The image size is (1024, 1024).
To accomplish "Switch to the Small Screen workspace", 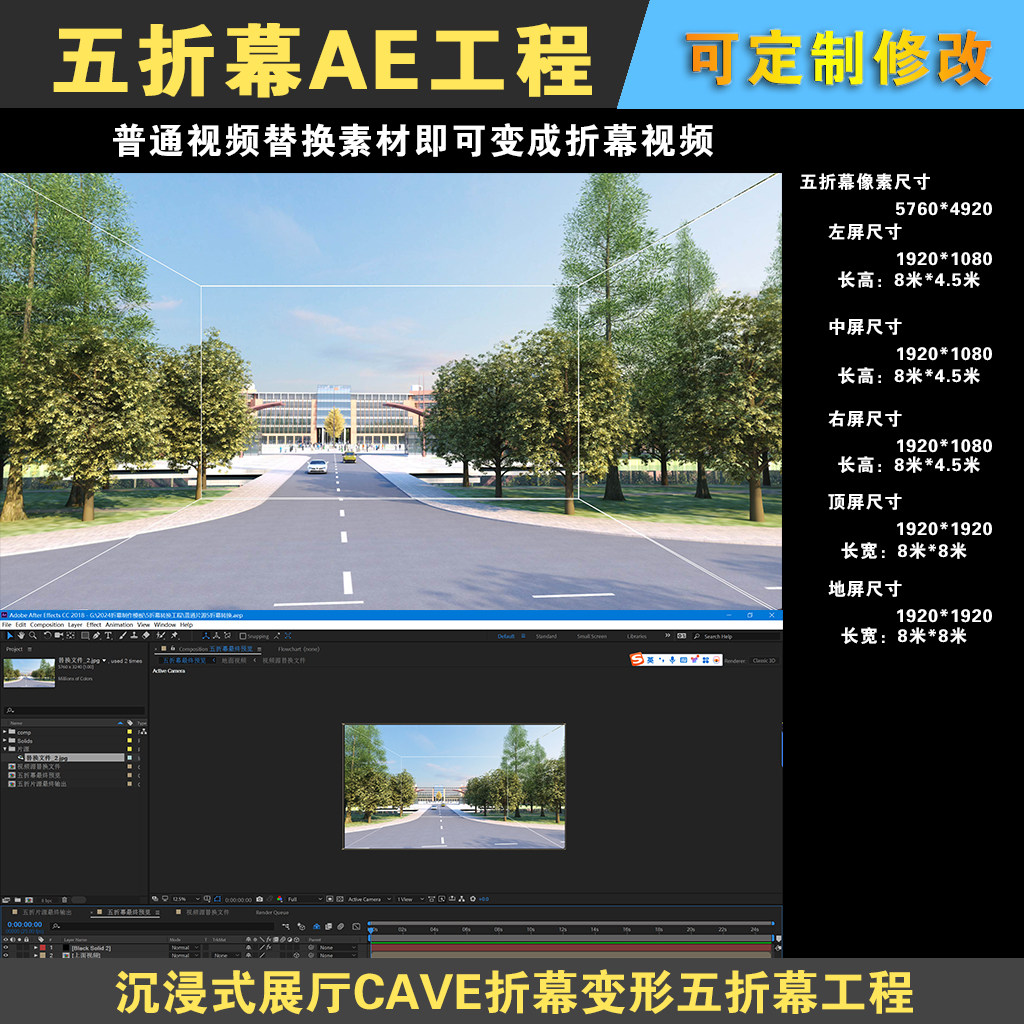I will click(x=592, y=636).
